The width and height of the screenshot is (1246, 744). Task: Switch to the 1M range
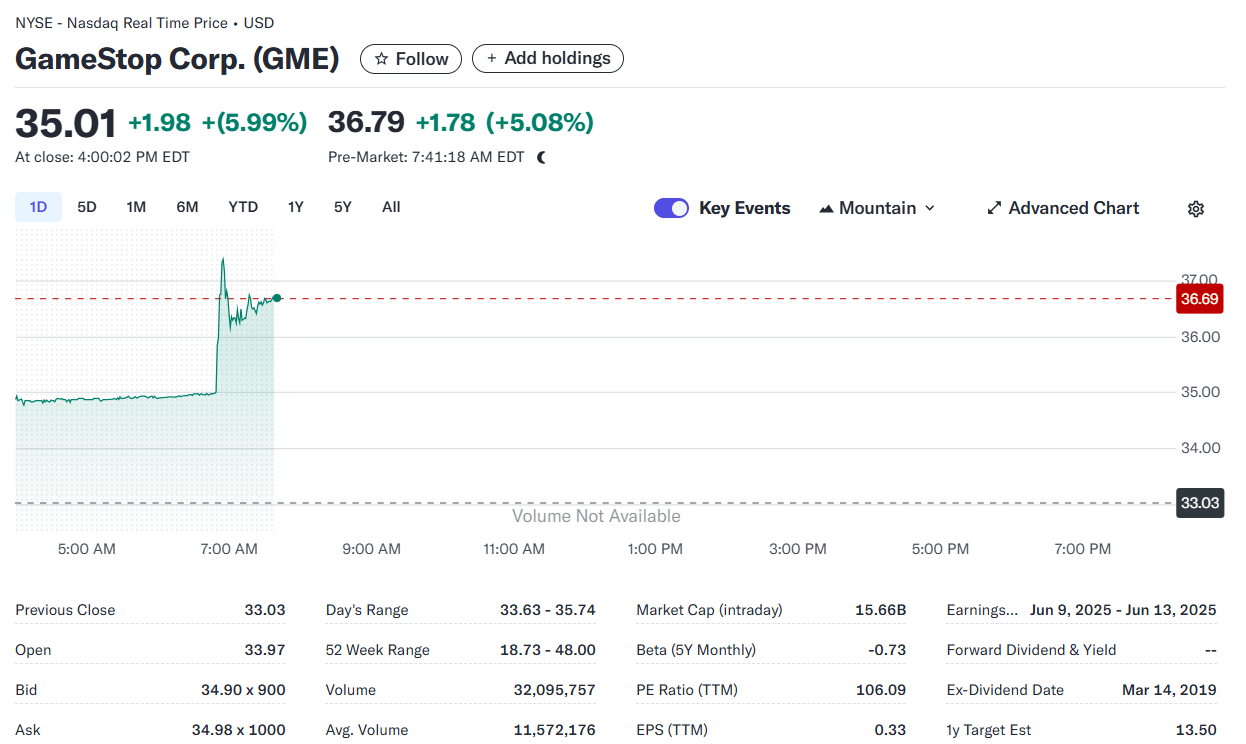tap(136, 207)
